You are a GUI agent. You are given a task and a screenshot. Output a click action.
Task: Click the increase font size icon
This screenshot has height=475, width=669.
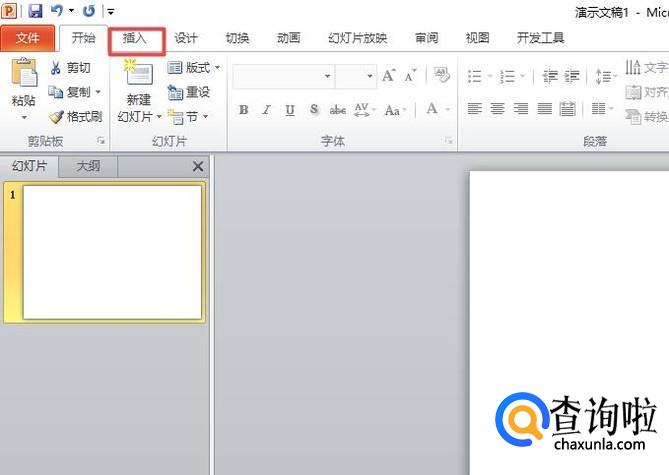coord(389,76)
